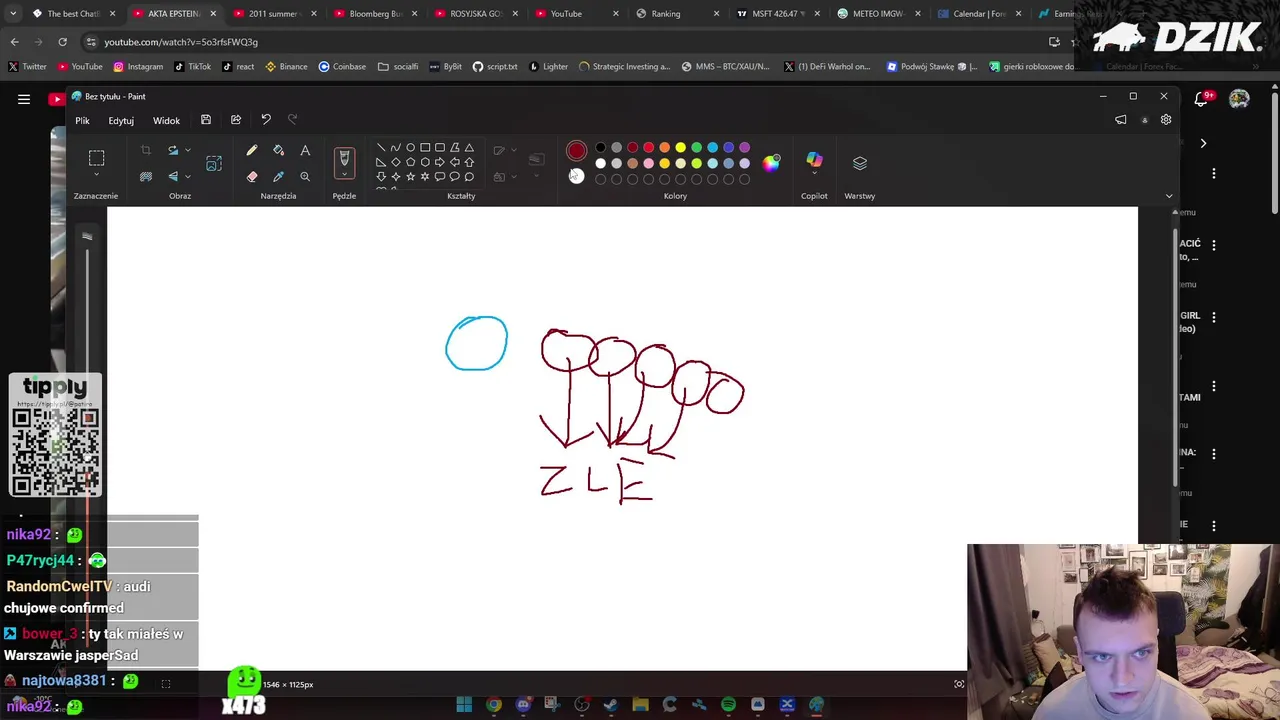Open Paint settings gear icon
The height and width of the screenshot is (720, 1280).
coord(1166,120)
